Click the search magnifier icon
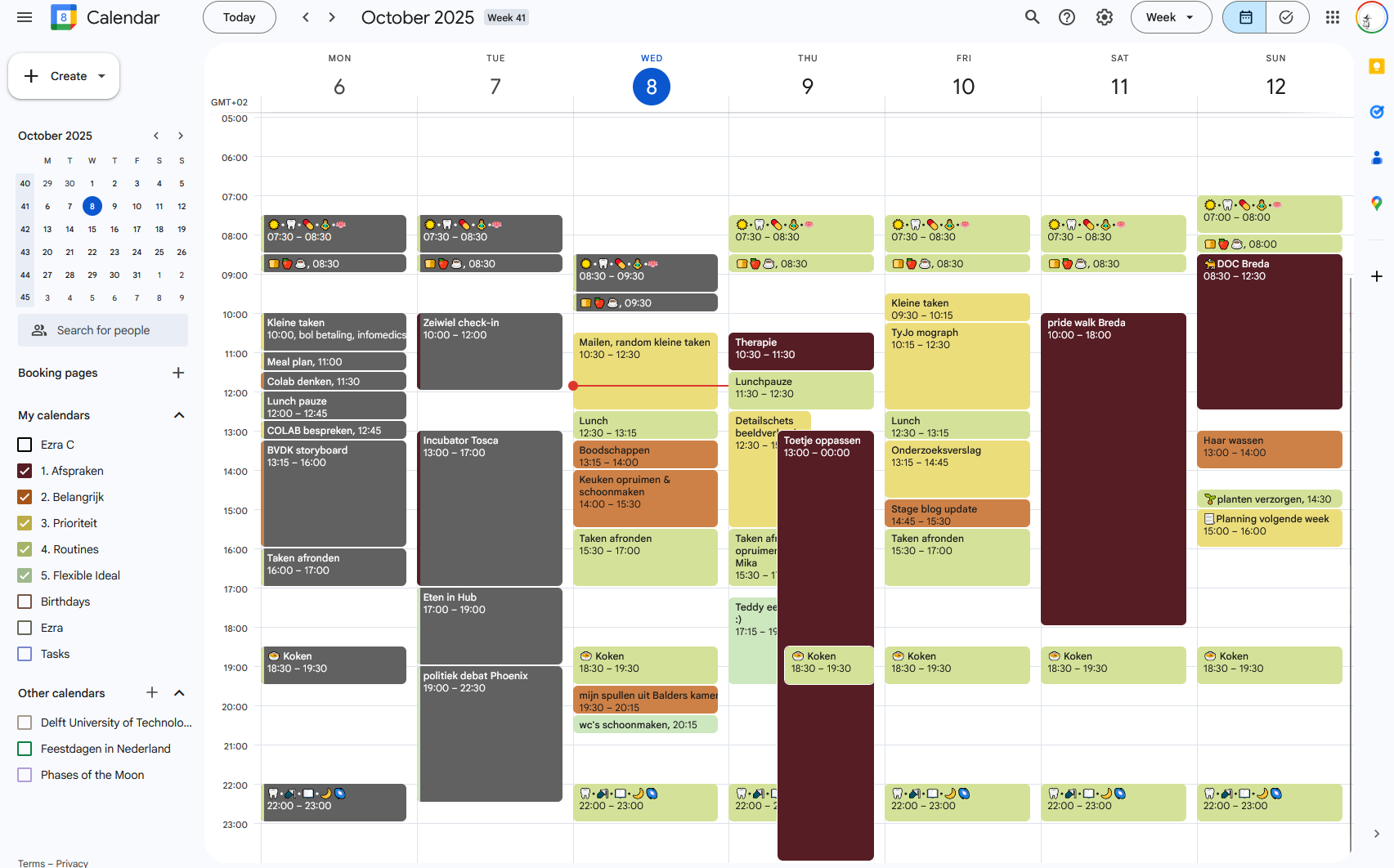 pyautogui.click(x=1033, y=17)
